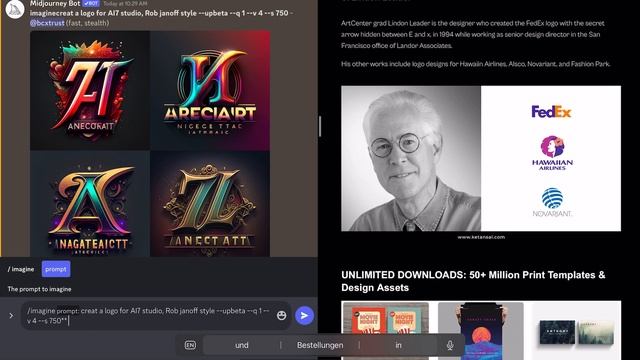This screenshot has height=360, width=640.
Task: Click the @bcxtrust mention
Action: (47, 23)
